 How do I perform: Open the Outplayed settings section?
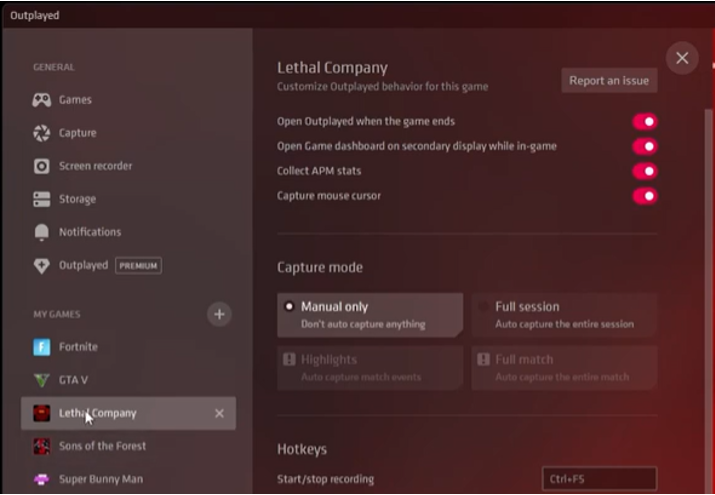click(x=129, y=265)
